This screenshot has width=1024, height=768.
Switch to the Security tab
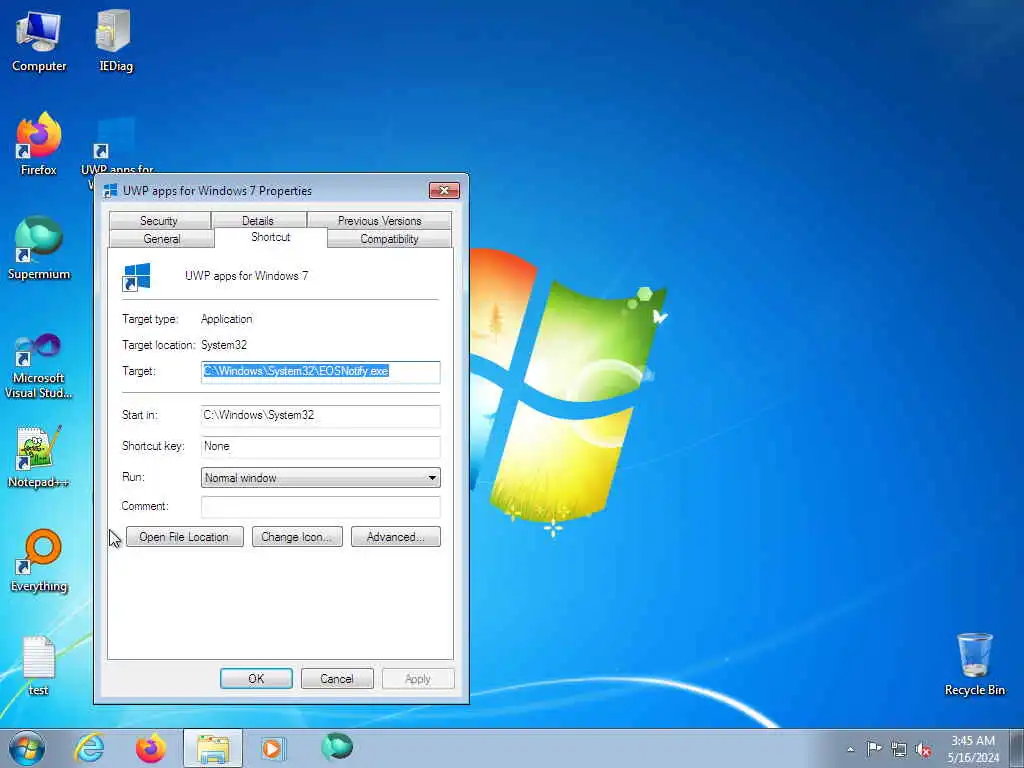click(x=159, y=220)
